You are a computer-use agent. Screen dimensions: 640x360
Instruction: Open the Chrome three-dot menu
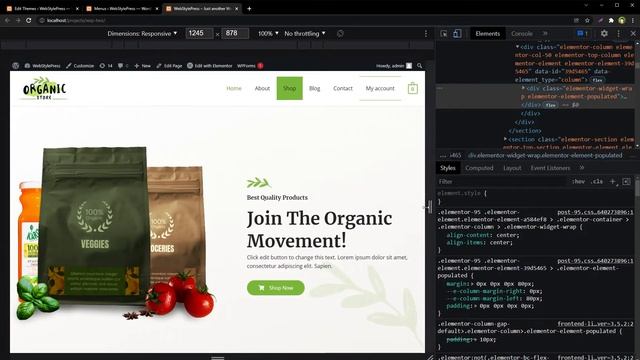click(633, 20)
